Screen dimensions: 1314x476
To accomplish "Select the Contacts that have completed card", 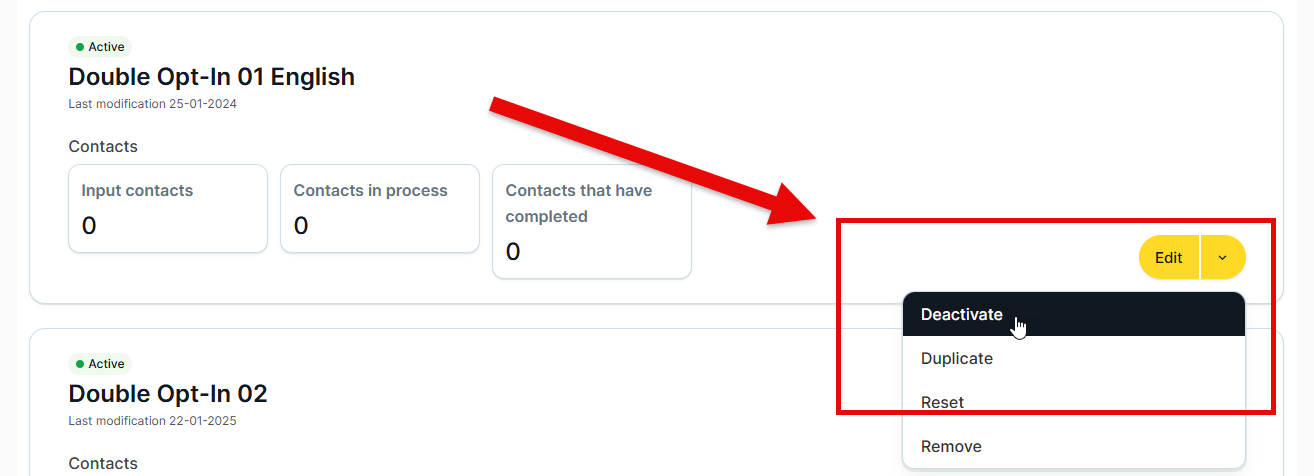I will tap(592, 221).
